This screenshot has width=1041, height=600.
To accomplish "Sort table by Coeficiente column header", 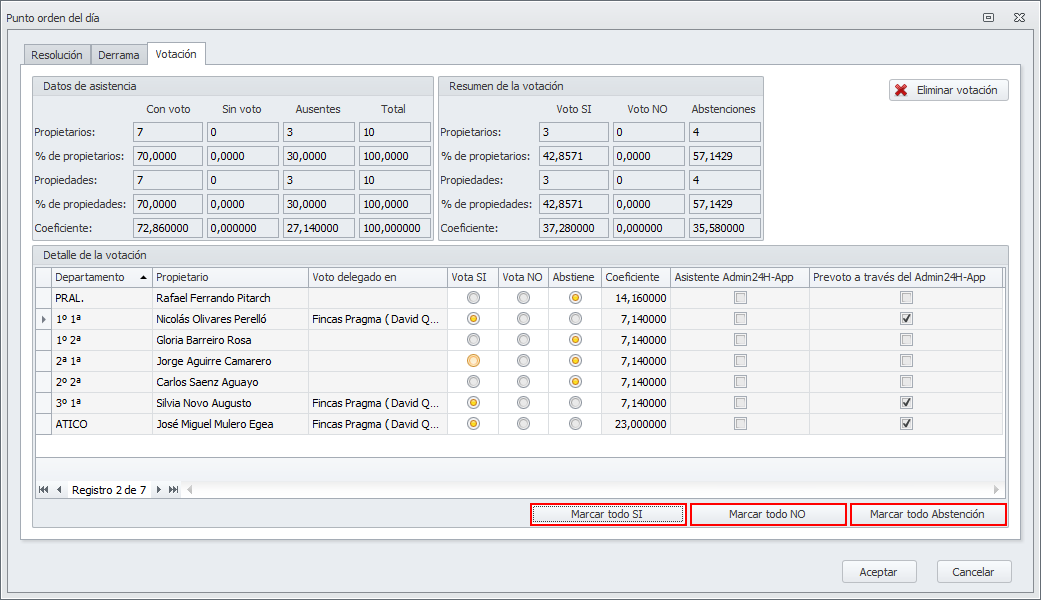I will 632,277.
